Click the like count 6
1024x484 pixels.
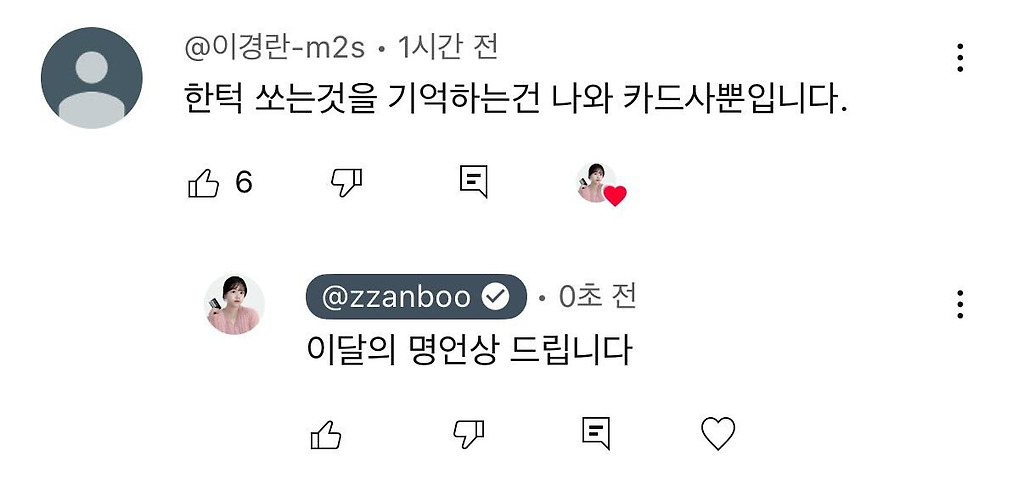pyautogui.click(x=244, y=182)
